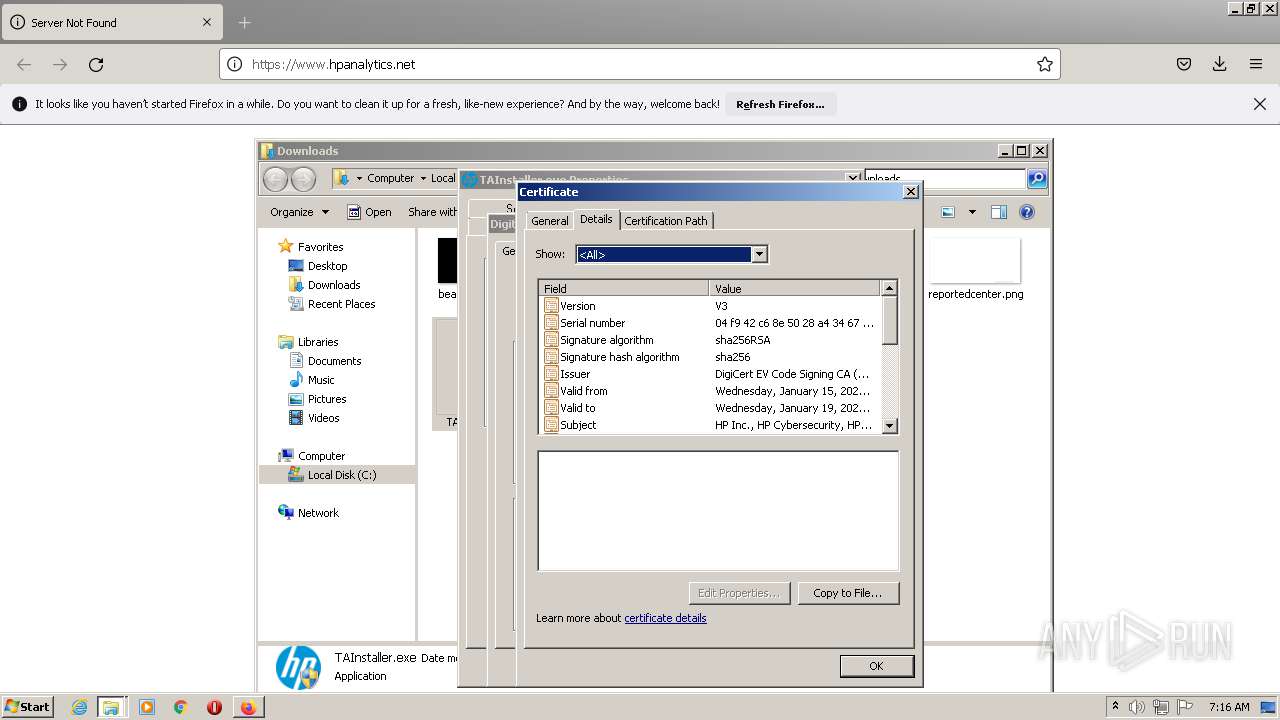Open Documents library
1280x720 pixels.
point(325,361)
